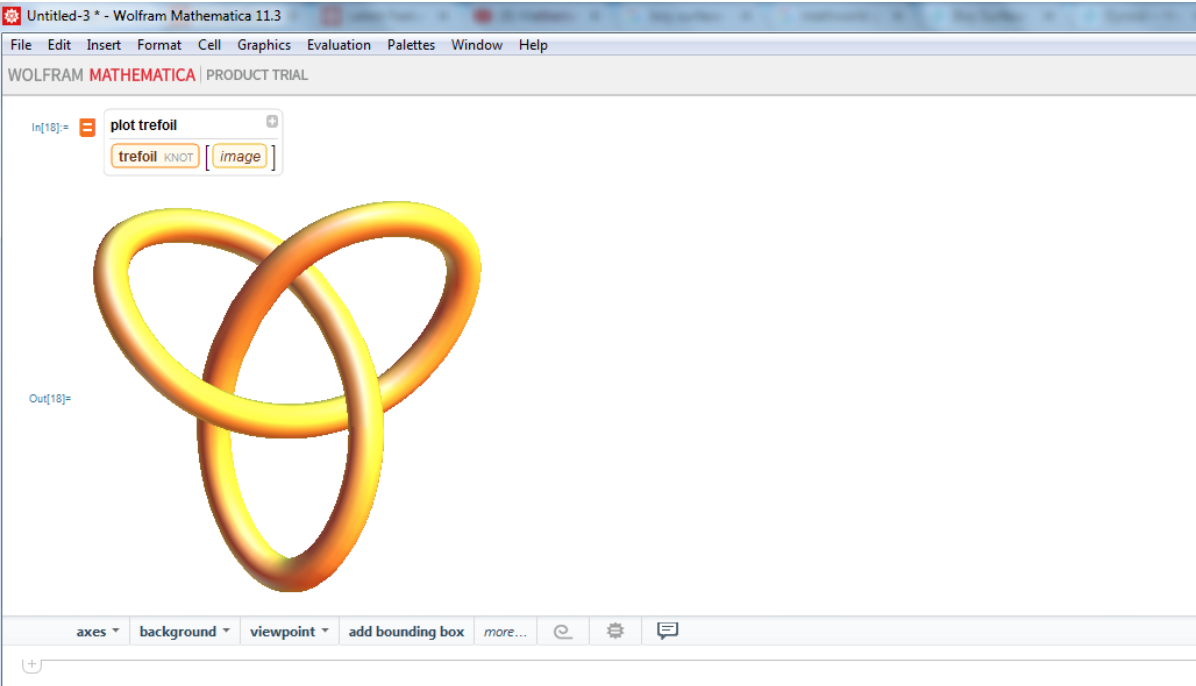Image resolution: width=1196 pixels, height=686 pixels.
Task: Click the image property token
Action: 240,157
